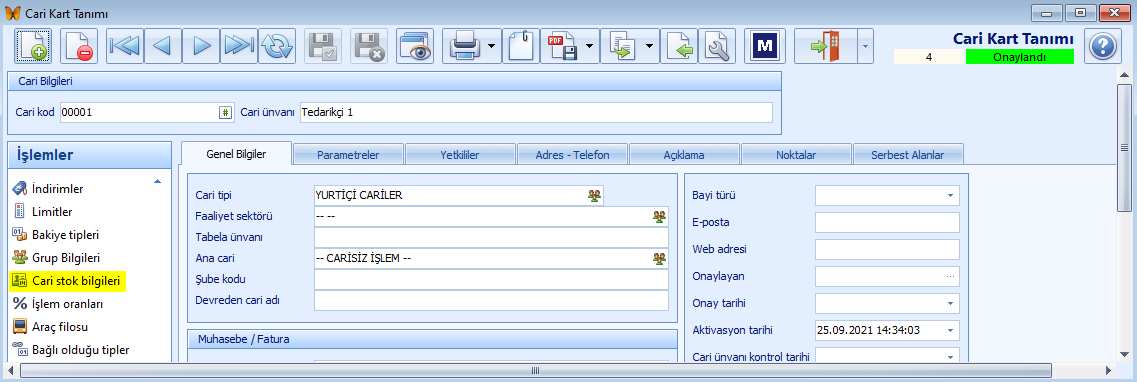Open the printer dropdown arrow
Screen dimensions: 1137x382
491,46
